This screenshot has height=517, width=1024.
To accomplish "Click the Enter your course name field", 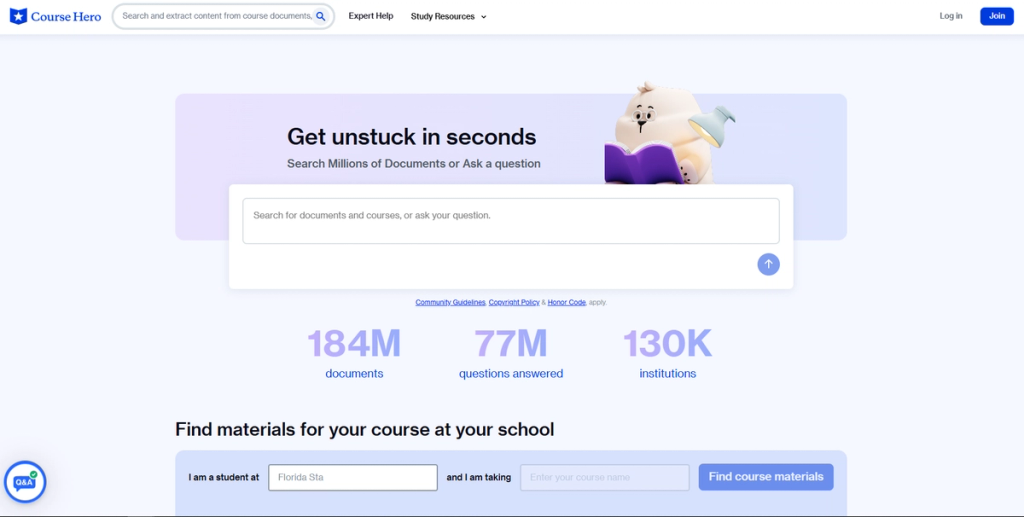I will (605, 477).
